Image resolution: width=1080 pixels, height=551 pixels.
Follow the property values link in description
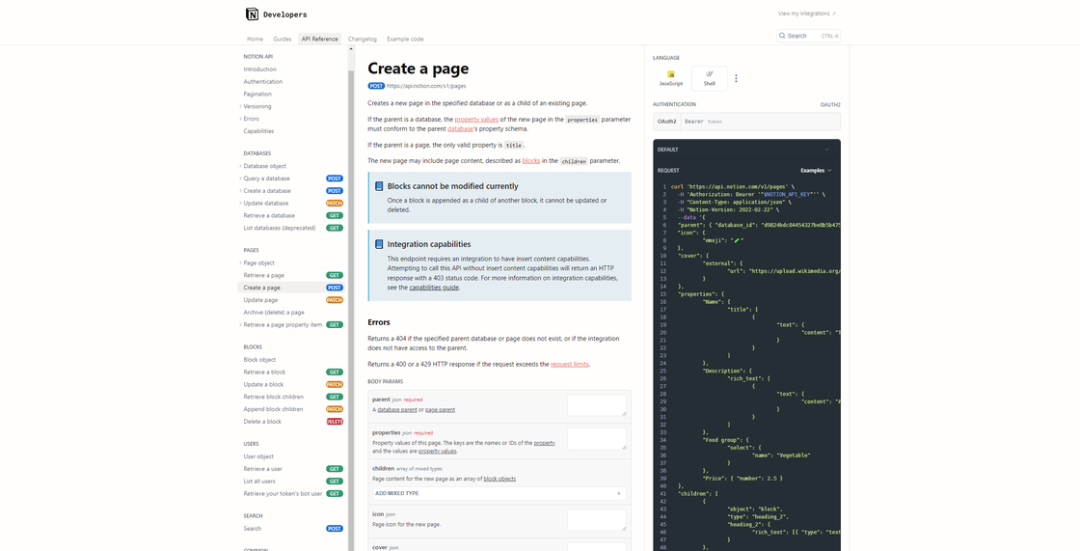click(x=476, y=119)
